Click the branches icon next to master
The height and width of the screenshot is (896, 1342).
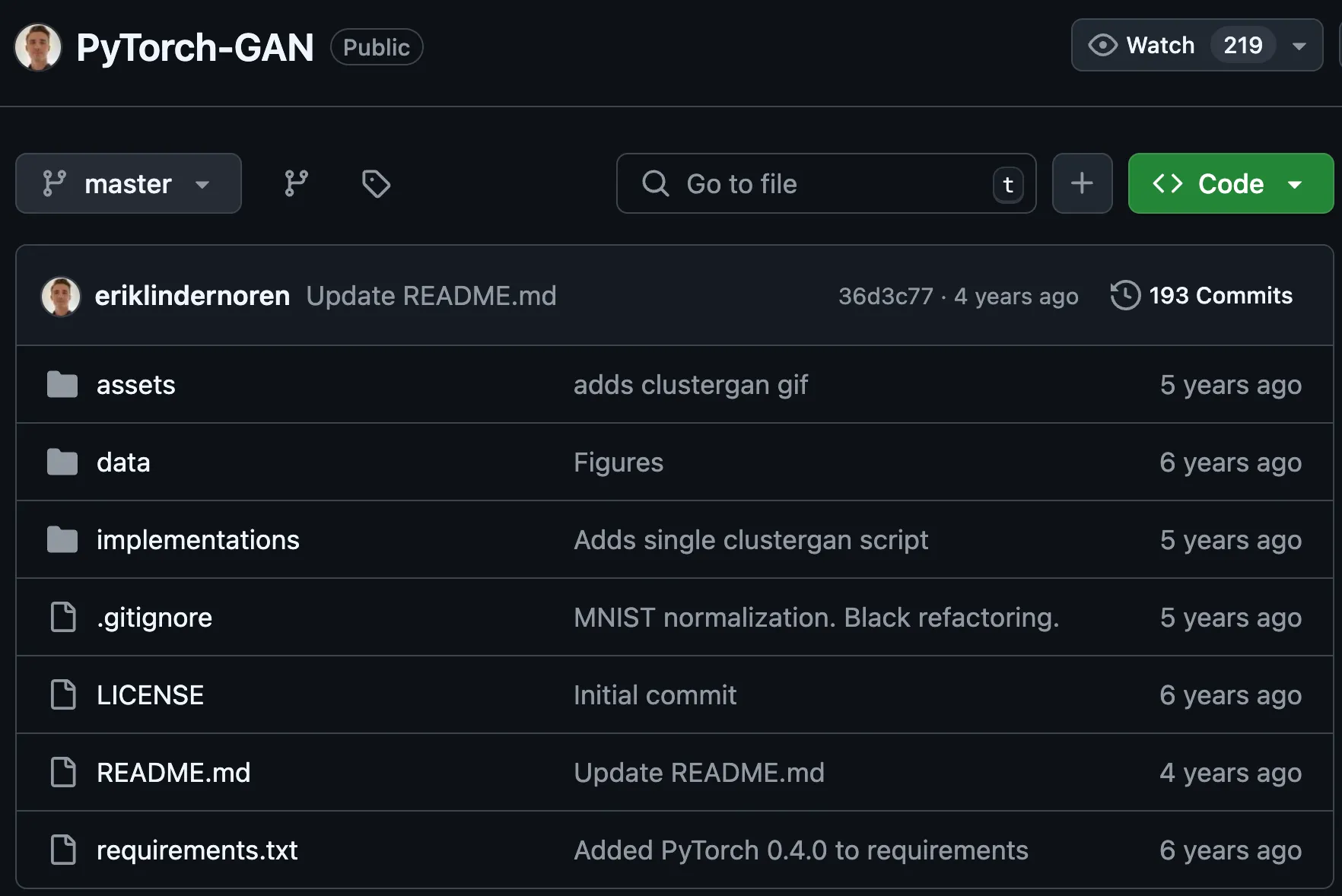[x=296, y=183]
